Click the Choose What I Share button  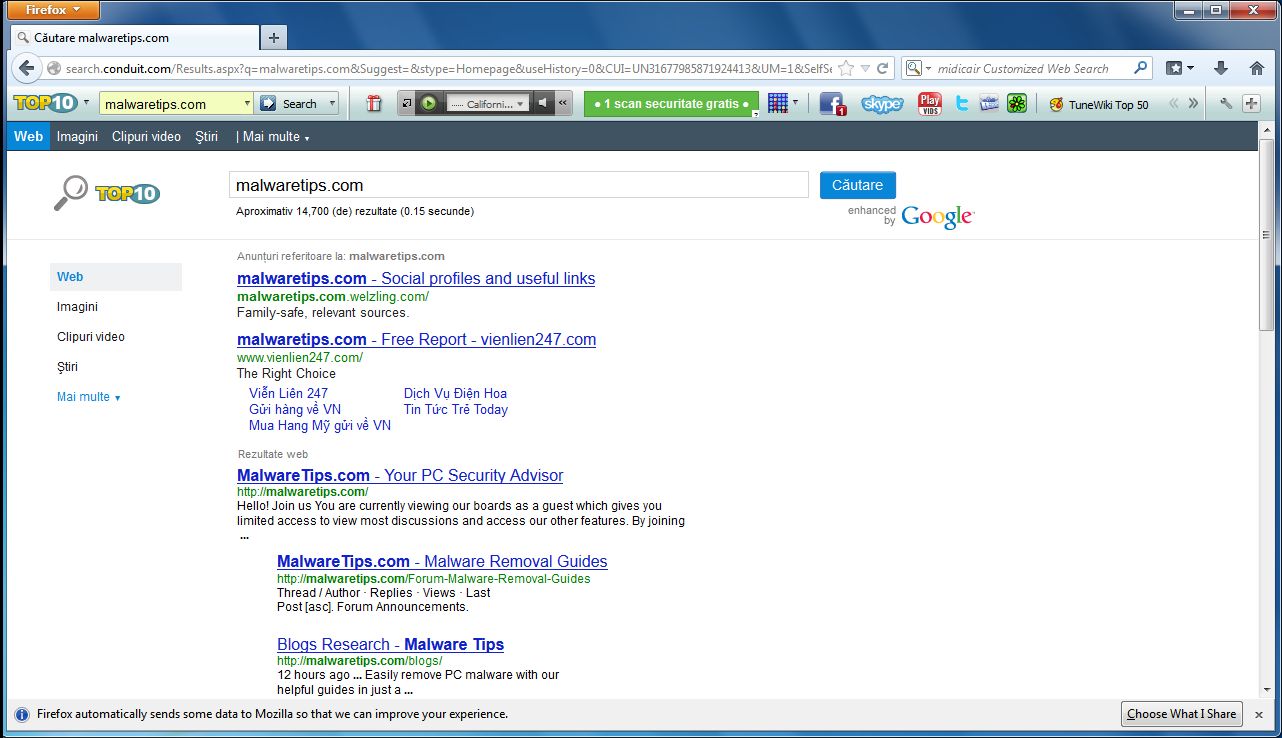point(1181,714)
